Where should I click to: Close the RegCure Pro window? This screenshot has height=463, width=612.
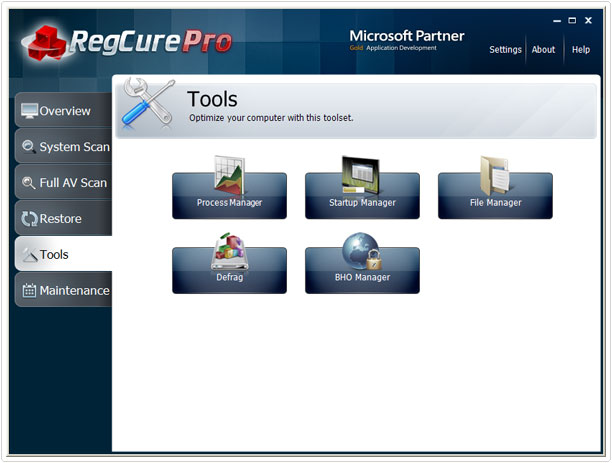pyautogui.click(x=588, y=21)
